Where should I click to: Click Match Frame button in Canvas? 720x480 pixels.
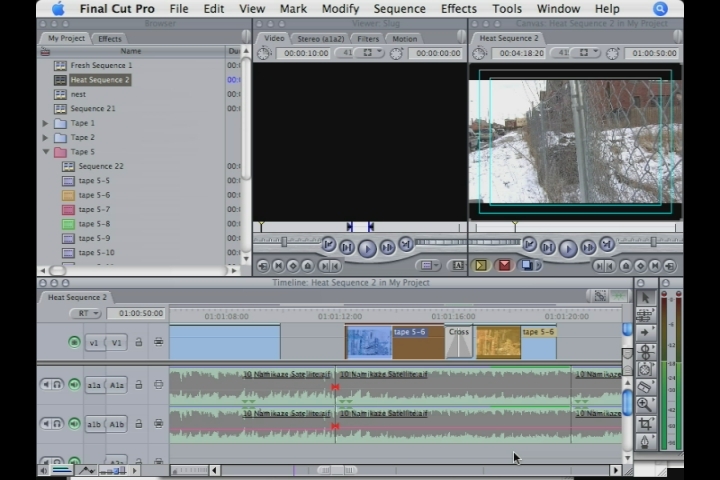670,265
